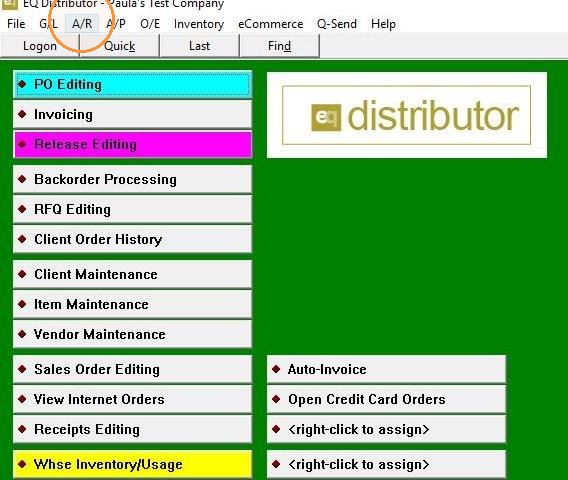Viewport: 568px width, 480px height.
Task: Open Whse Inventory/Usage
Action: [132, 464]
